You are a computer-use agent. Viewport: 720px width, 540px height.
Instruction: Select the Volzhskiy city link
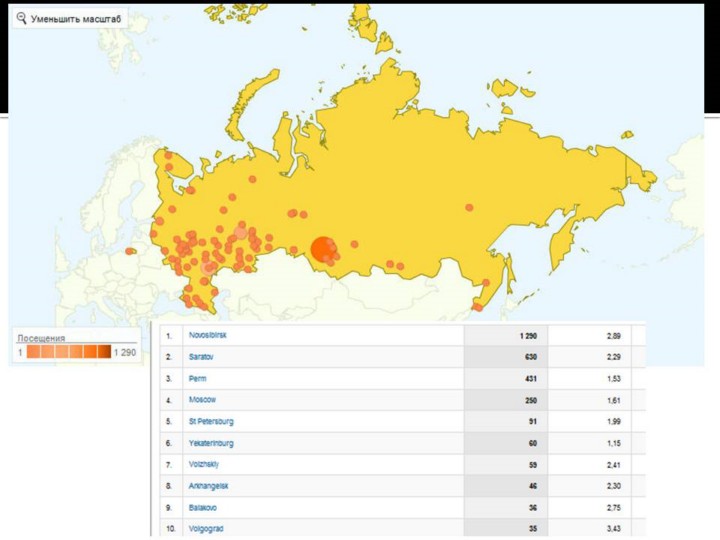coord(206,464)
